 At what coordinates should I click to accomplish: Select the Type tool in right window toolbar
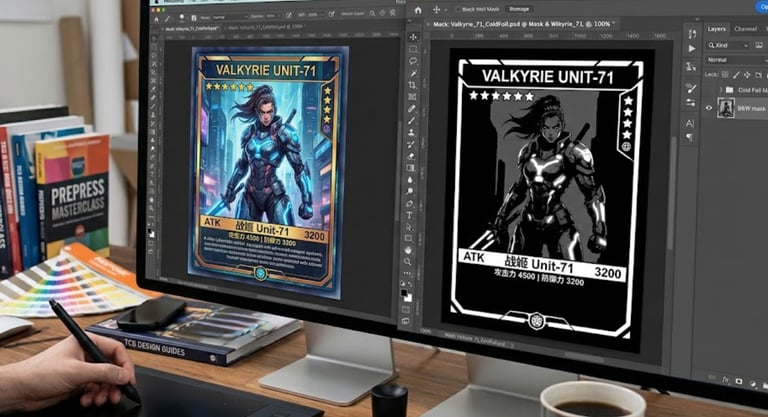(x=409, y=215)
